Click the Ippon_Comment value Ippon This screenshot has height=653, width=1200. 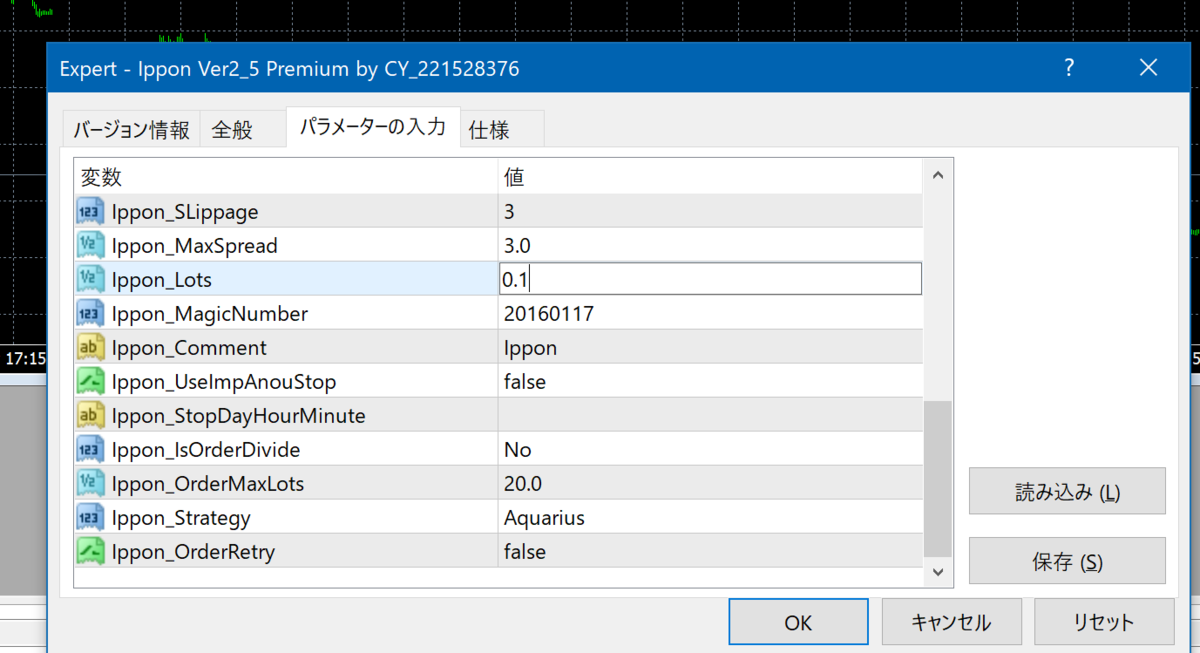(x=531, y=348)
